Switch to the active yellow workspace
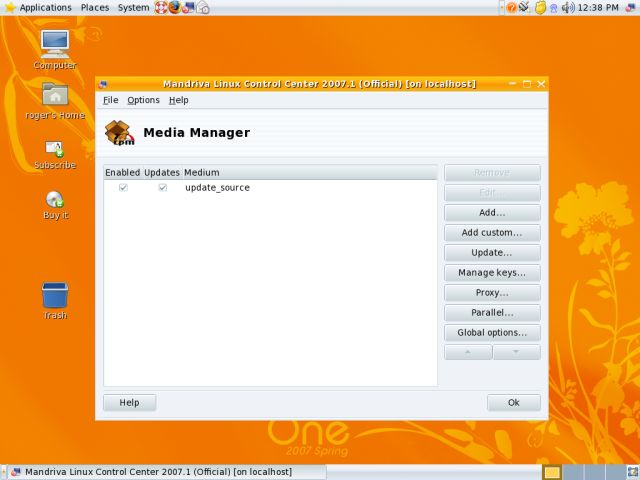The width and height of the screenshot is (640, 480). (552, 472)
